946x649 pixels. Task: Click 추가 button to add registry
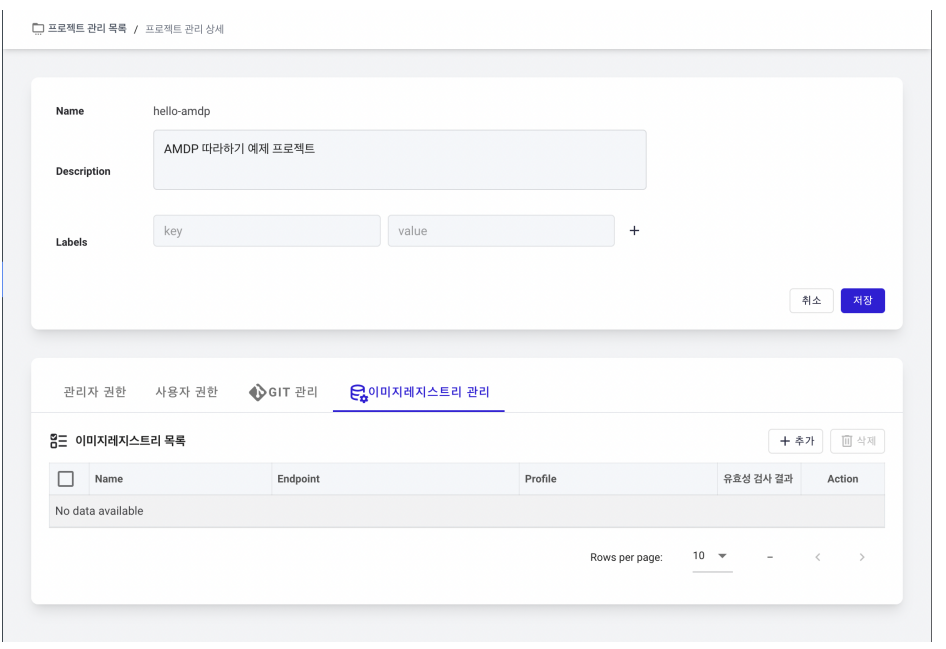point(796,441)
